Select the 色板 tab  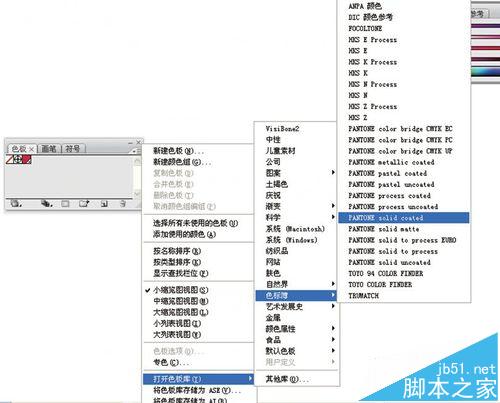click(x=22, y=149)
